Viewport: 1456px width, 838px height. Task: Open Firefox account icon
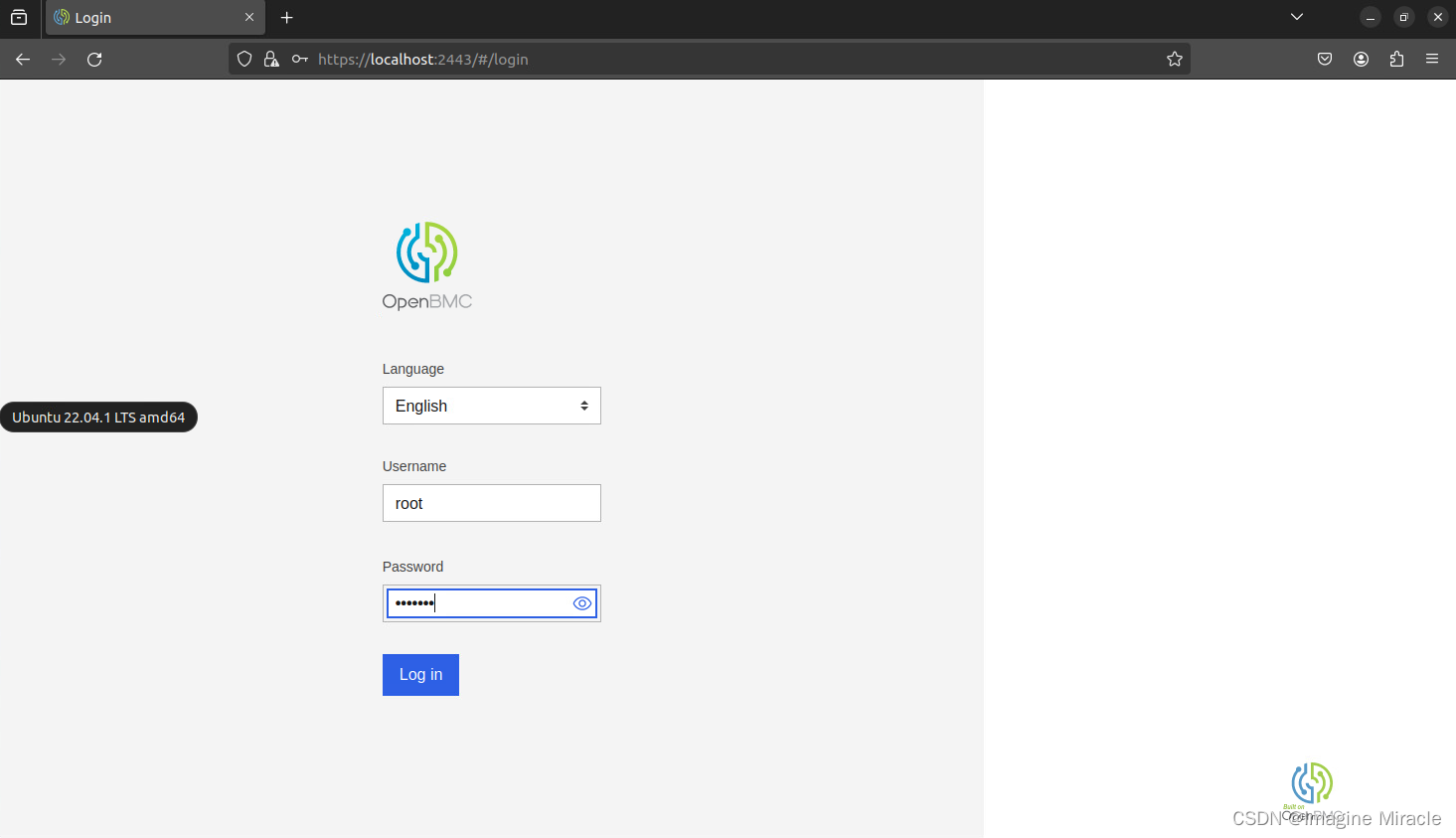point(1361,60)
